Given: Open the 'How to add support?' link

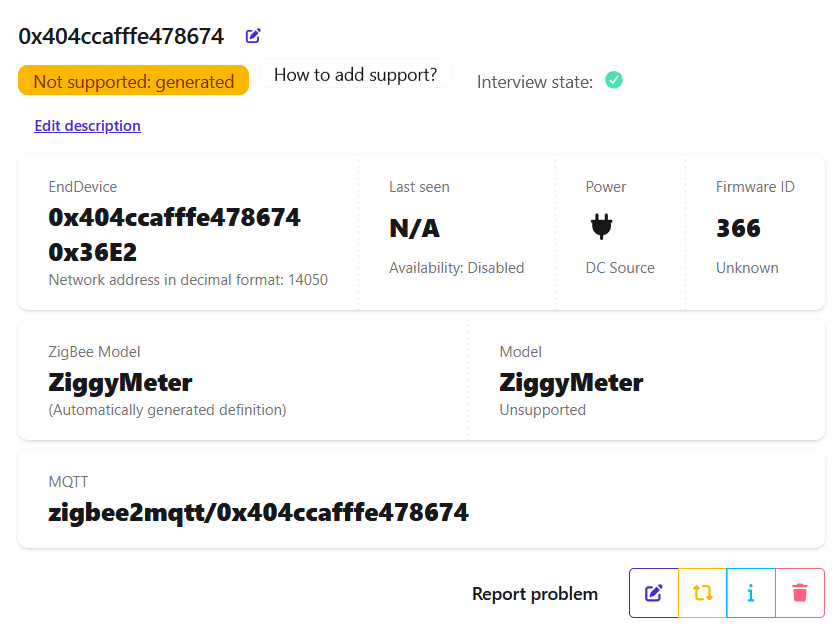Looking at the screenshot, I should tap(355, 75).
